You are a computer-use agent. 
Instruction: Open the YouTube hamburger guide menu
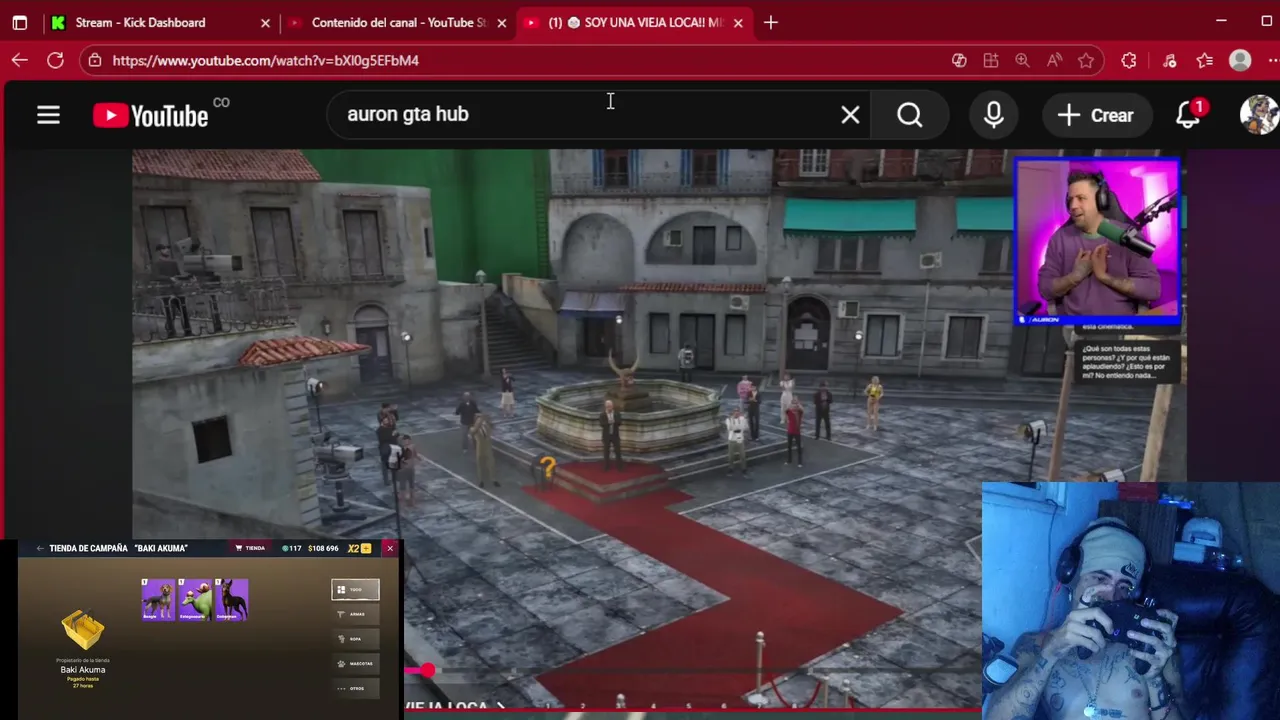pyautogui.click(x=48, y=115)
